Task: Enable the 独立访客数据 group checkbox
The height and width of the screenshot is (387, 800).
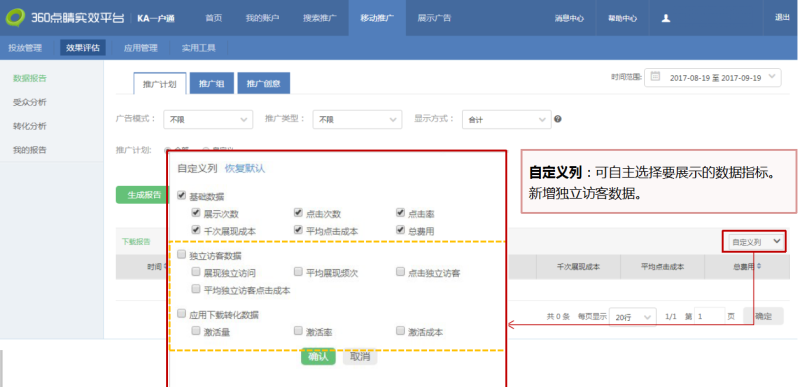Action: click(x=181, y=254)
